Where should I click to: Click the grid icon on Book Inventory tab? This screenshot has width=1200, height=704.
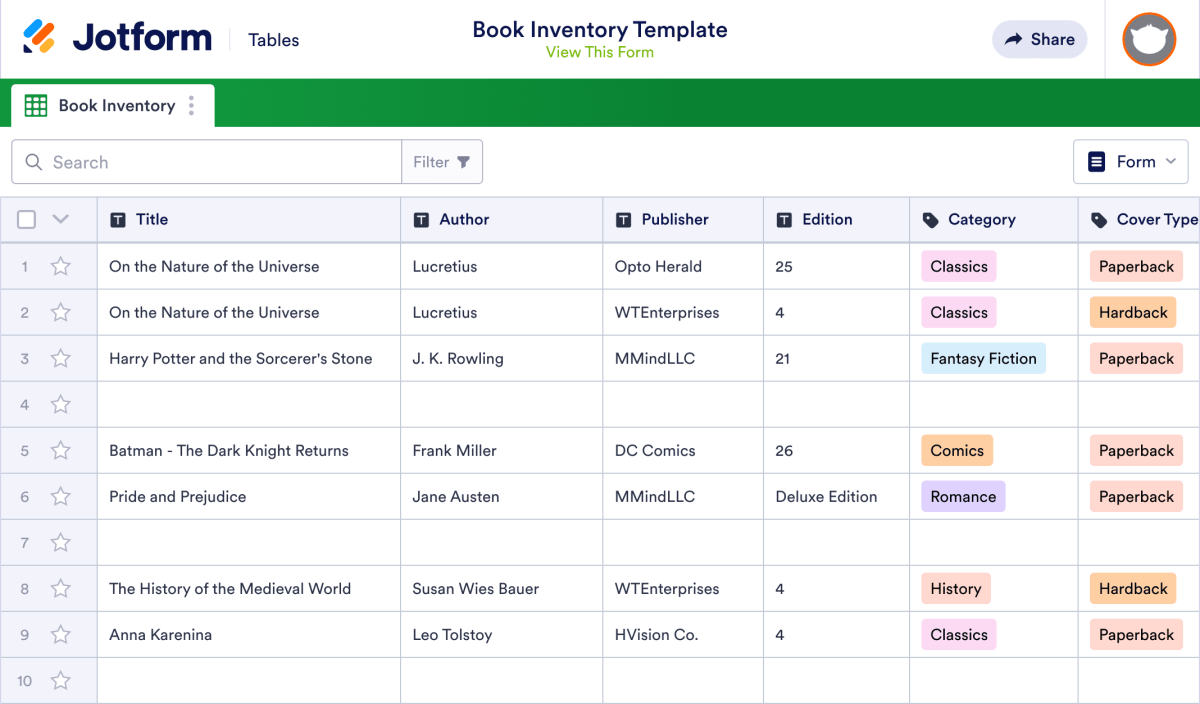click(x=36, y=105)
